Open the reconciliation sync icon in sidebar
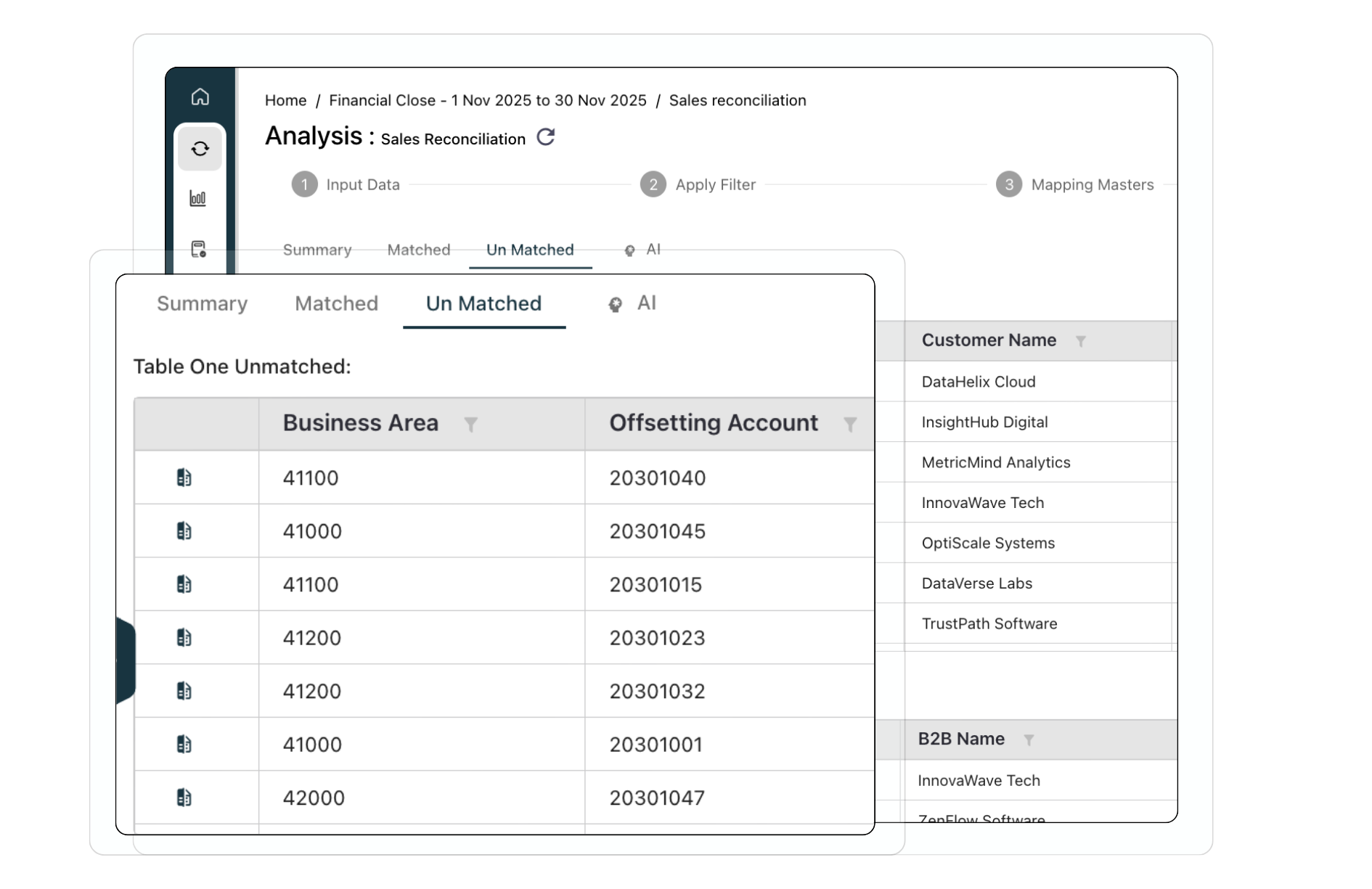Image resolution: width=1372 pixels, height=889 pixels. coord(200,149)
